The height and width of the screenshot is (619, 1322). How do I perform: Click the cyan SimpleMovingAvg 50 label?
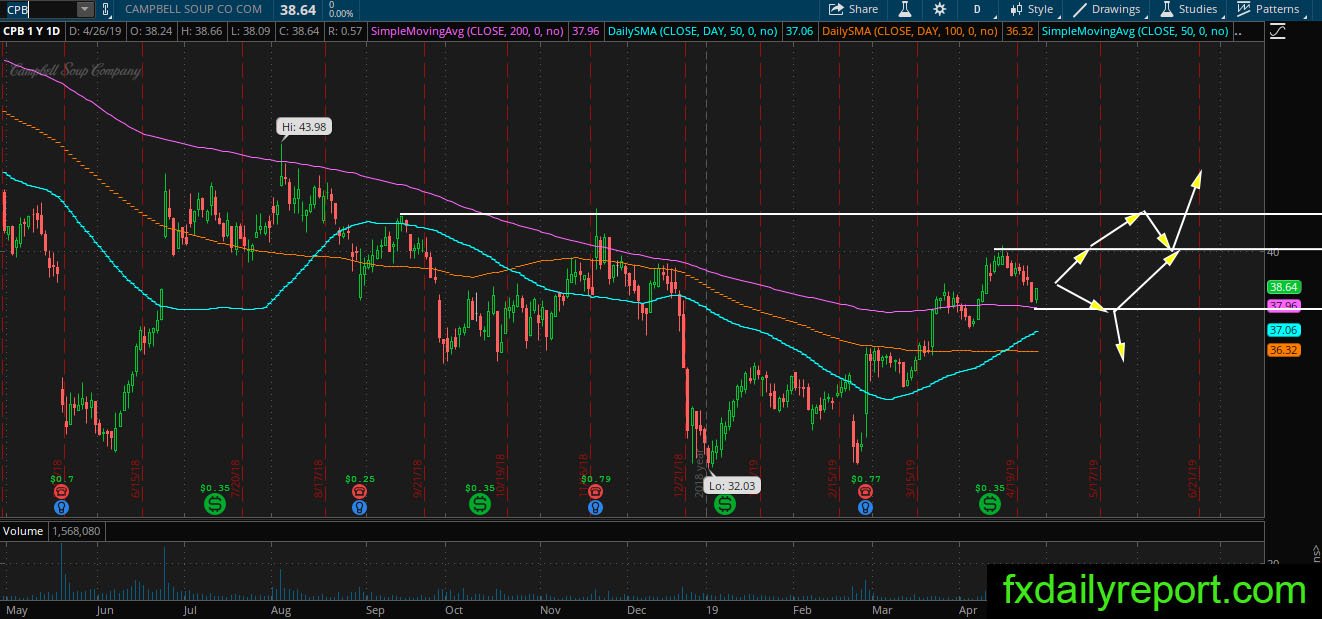tap(1135, 32)
